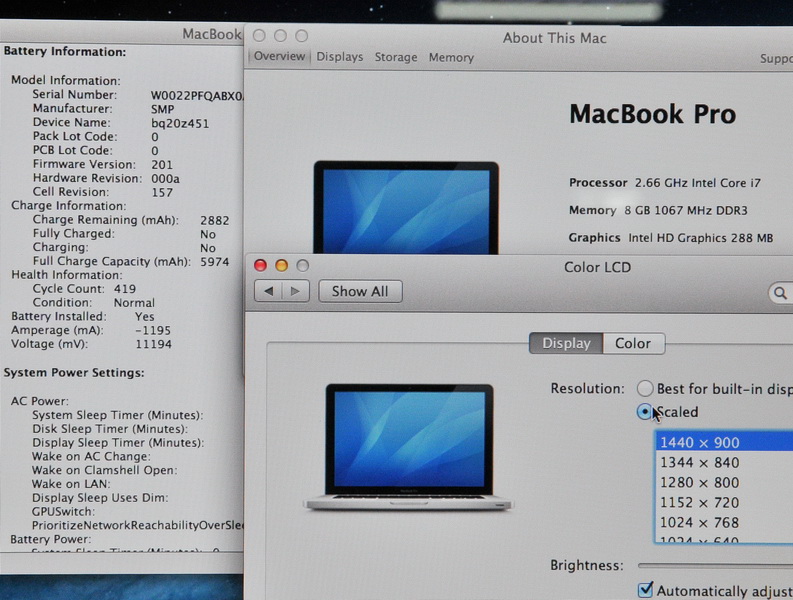Click the Full Charge Capacity value 5974
Image resolution: width=793 pixels, height=600 pixels.
coord(214,262)
